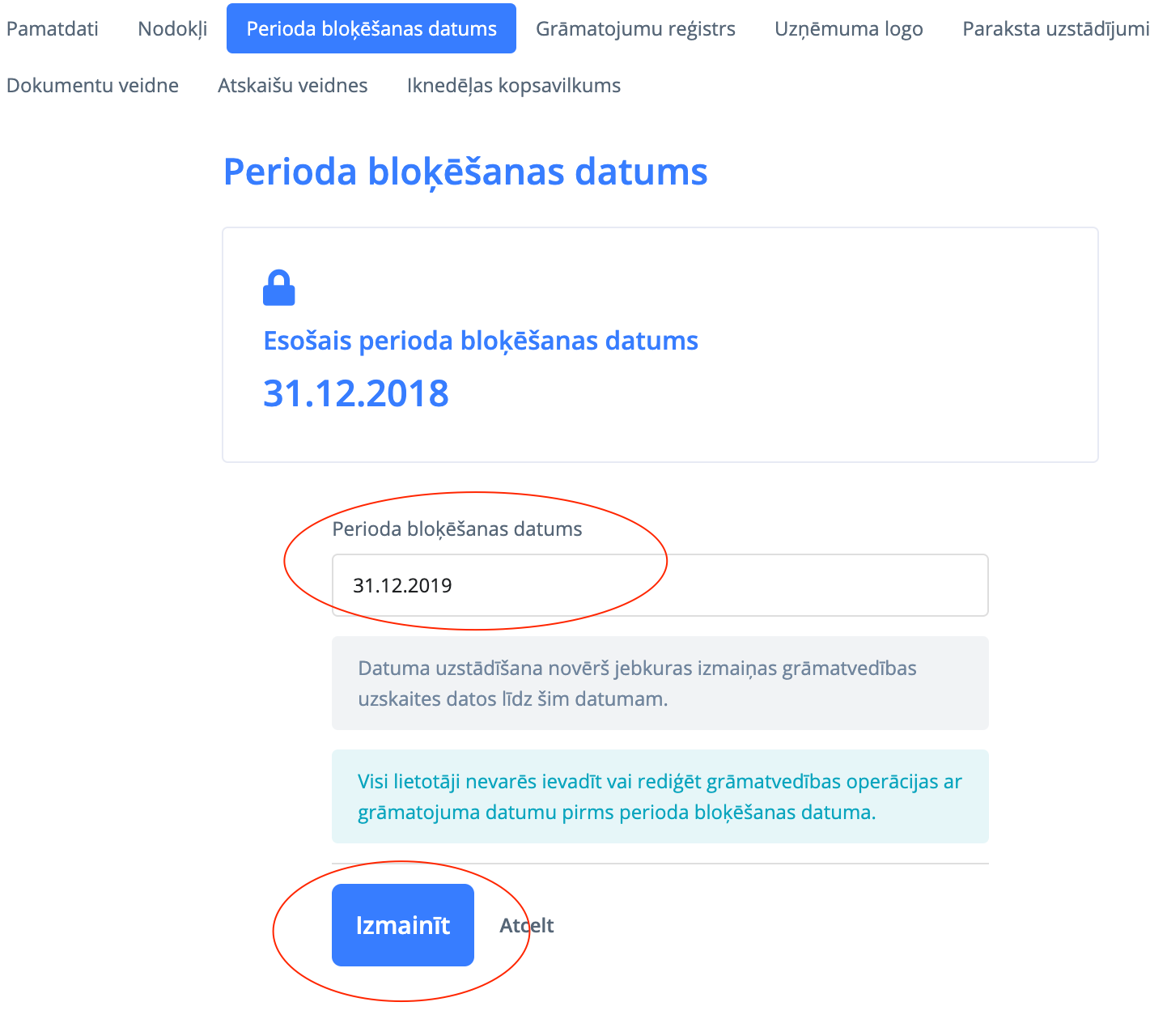
Task: Click the date field showing 31.12.2019
Action: click(x=660, y=585)
